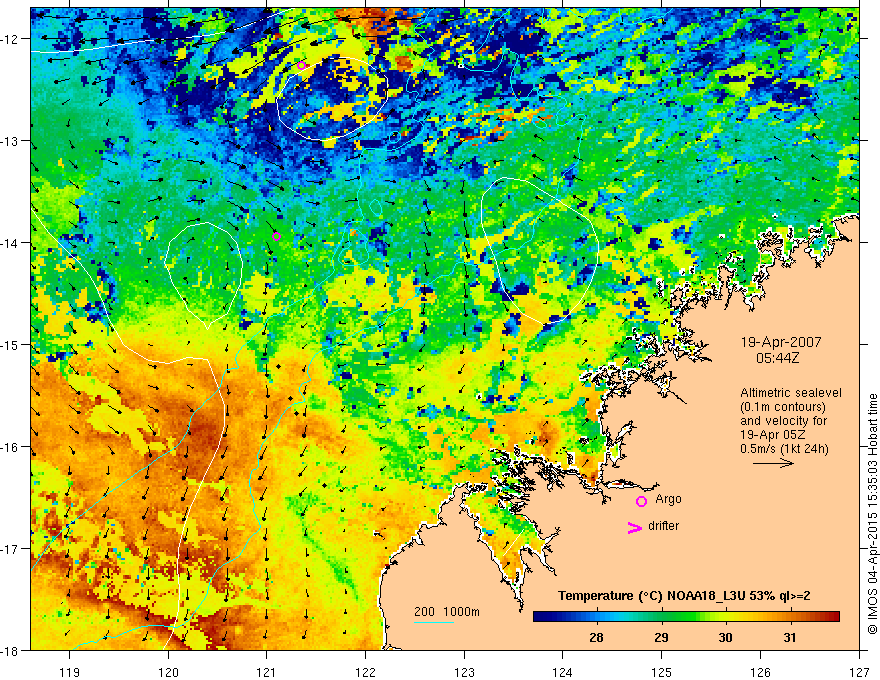Click the temperature color bar
Image resolution: width=880 pixels, height=680 pixels.
686,617
